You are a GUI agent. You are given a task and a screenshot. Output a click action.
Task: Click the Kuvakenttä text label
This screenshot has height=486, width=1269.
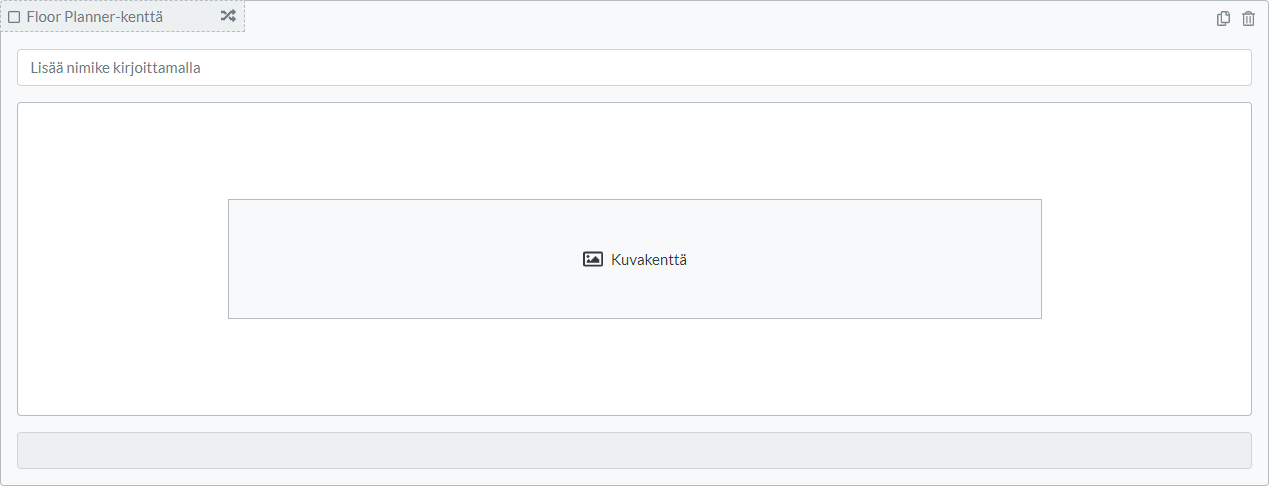tap(649, 260)
